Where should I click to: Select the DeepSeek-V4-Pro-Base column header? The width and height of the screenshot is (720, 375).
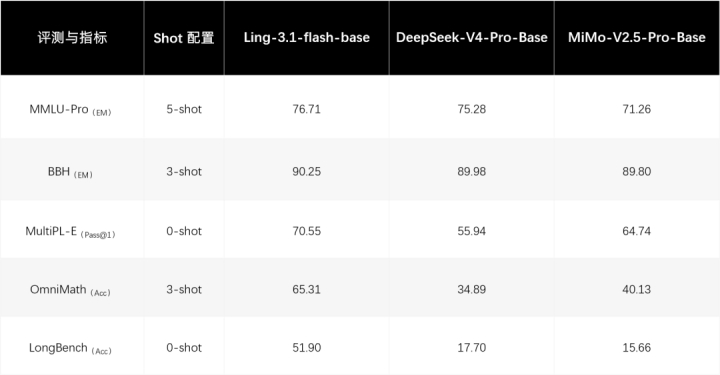point(472,38)
